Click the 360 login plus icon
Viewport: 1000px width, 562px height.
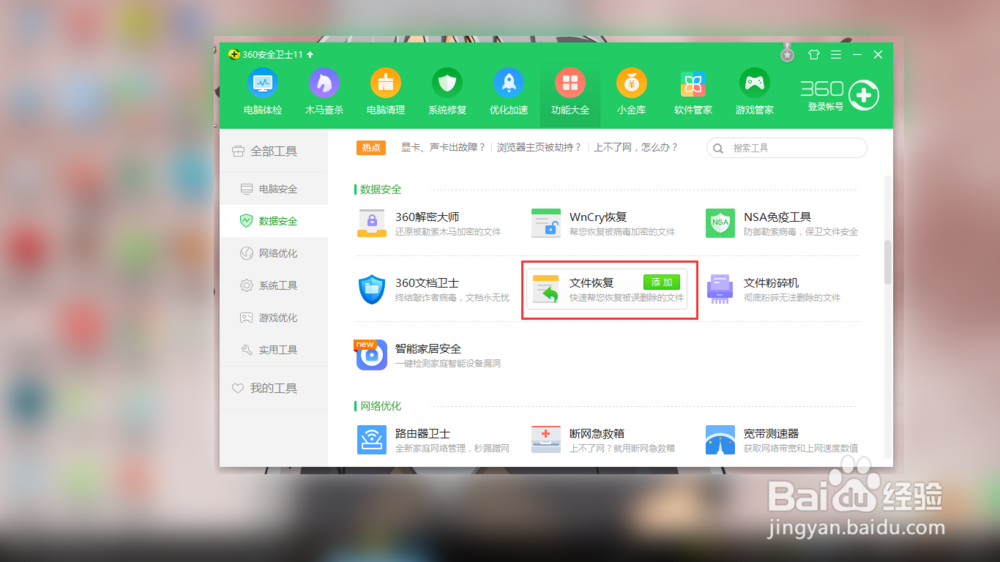pos(864,95)
